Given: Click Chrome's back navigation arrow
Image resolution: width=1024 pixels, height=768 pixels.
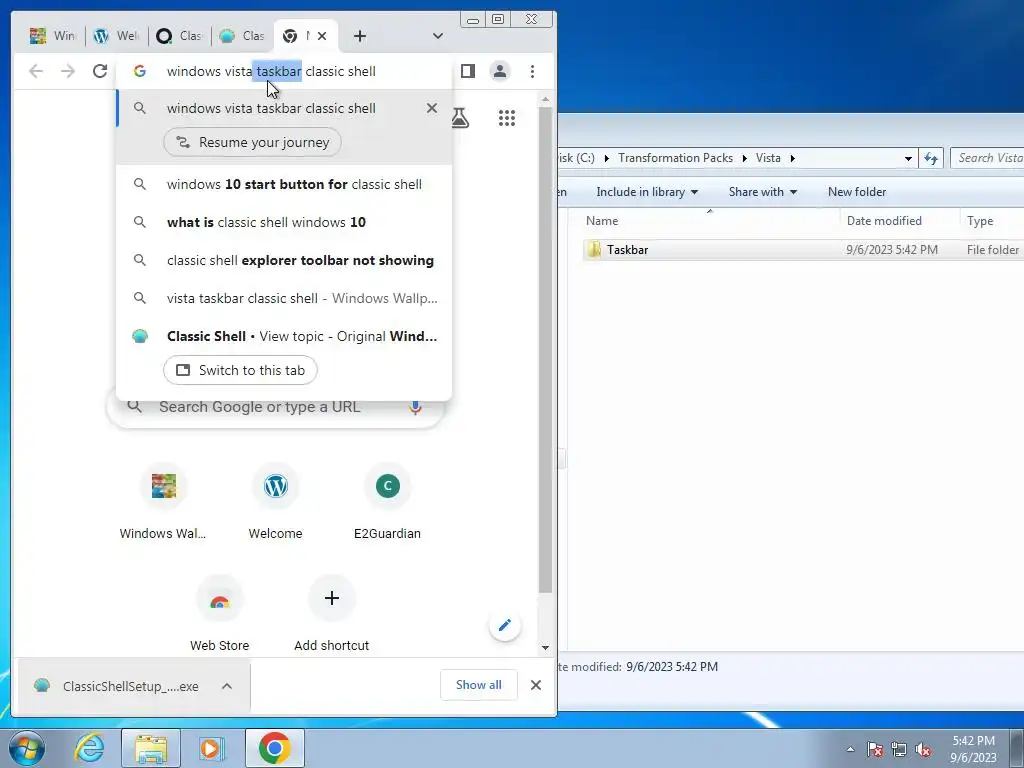Looking at the screenshot, I should (x=36, y=71).
